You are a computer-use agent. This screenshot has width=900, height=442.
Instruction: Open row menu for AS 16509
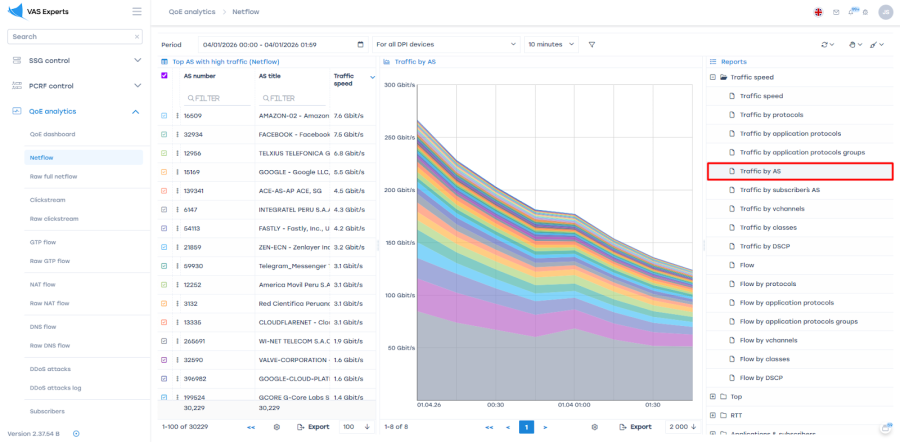coord(177,116)
